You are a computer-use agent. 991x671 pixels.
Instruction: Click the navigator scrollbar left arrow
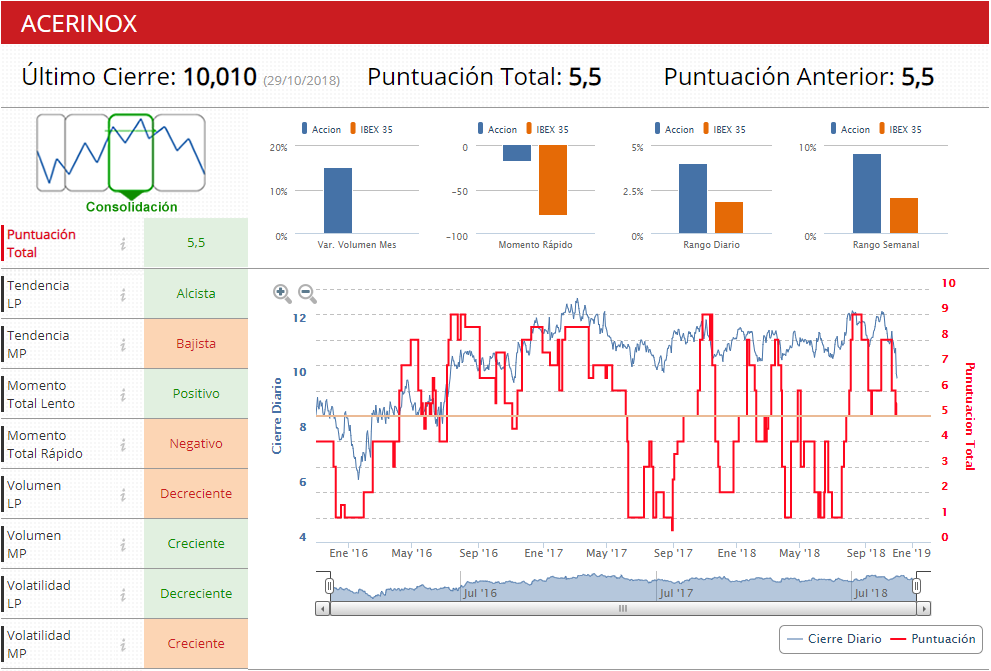pos(323,609)
